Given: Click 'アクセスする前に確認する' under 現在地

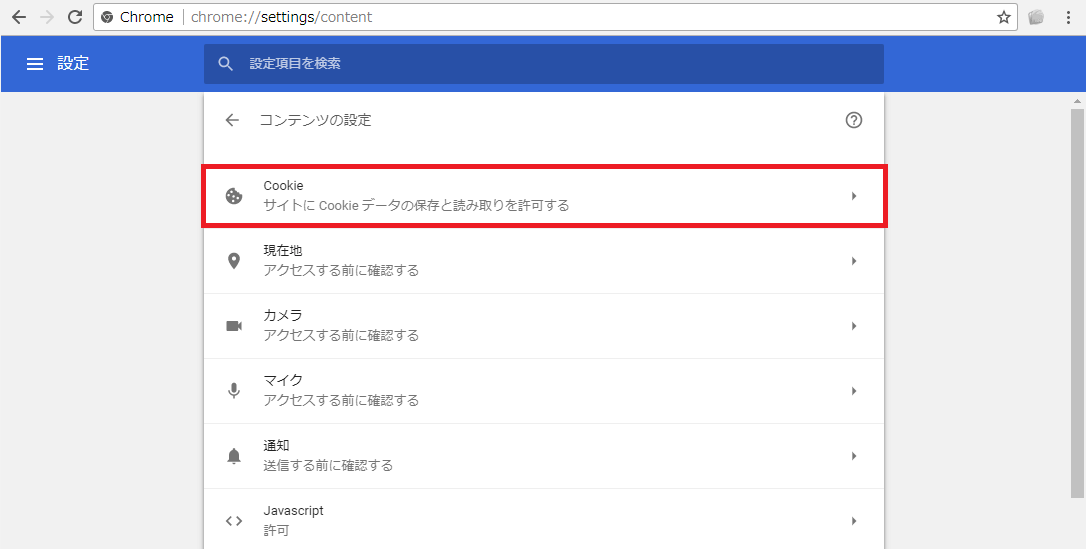Looking at the screenshot, I should click(341, 271).
